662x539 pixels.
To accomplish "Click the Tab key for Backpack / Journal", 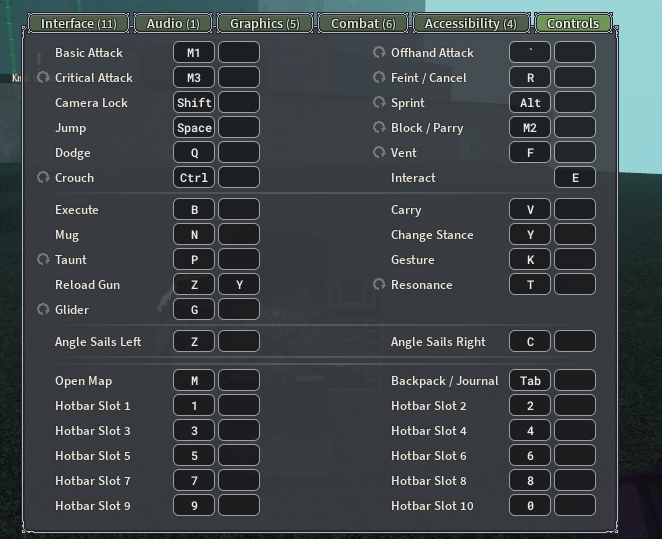I will pyautogui.click(x=530, y=381).
